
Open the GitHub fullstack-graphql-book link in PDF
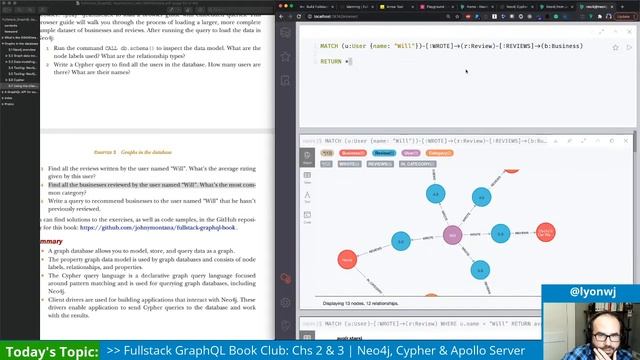(158, 227)
